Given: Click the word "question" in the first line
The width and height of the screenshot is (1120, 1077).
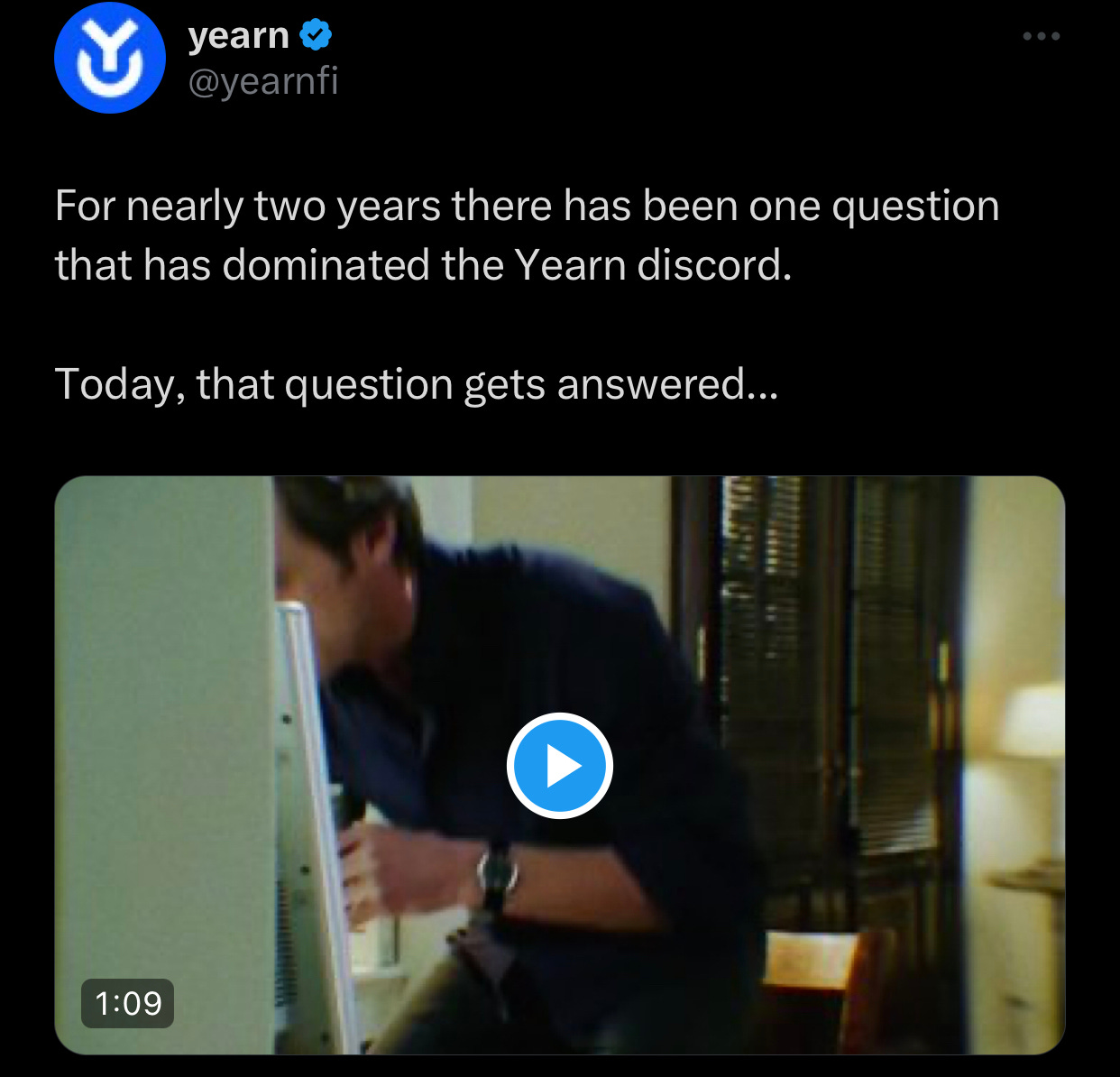Looking at the screenshot, I should [915, 207].
